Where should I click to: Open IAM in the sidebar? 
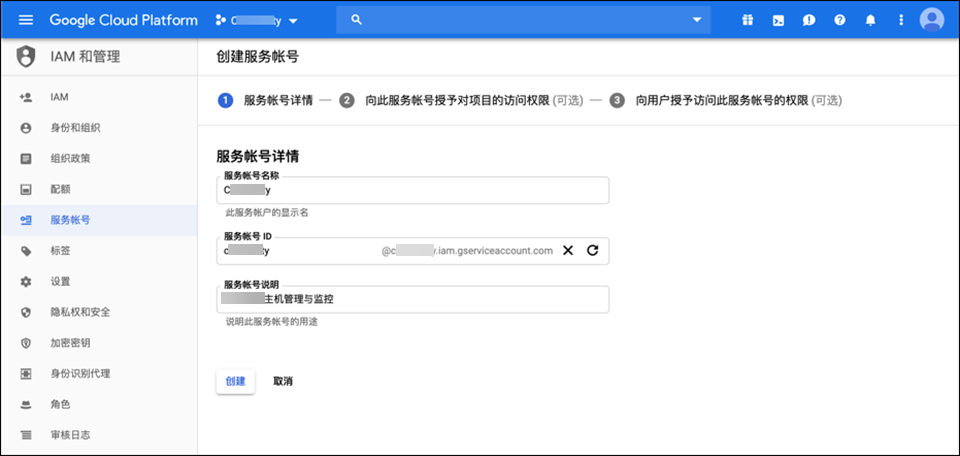[59, 97]
